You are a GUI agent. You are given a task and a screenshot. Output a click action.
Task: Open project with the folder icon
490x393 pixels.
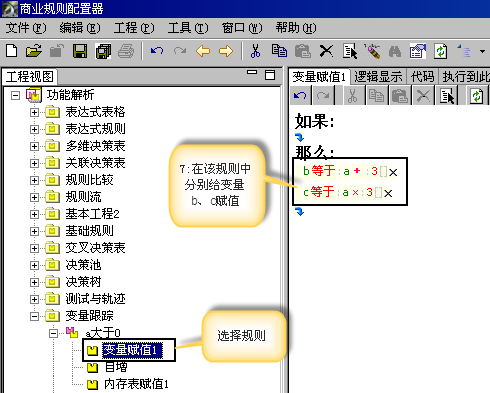[x=34, y=51]
